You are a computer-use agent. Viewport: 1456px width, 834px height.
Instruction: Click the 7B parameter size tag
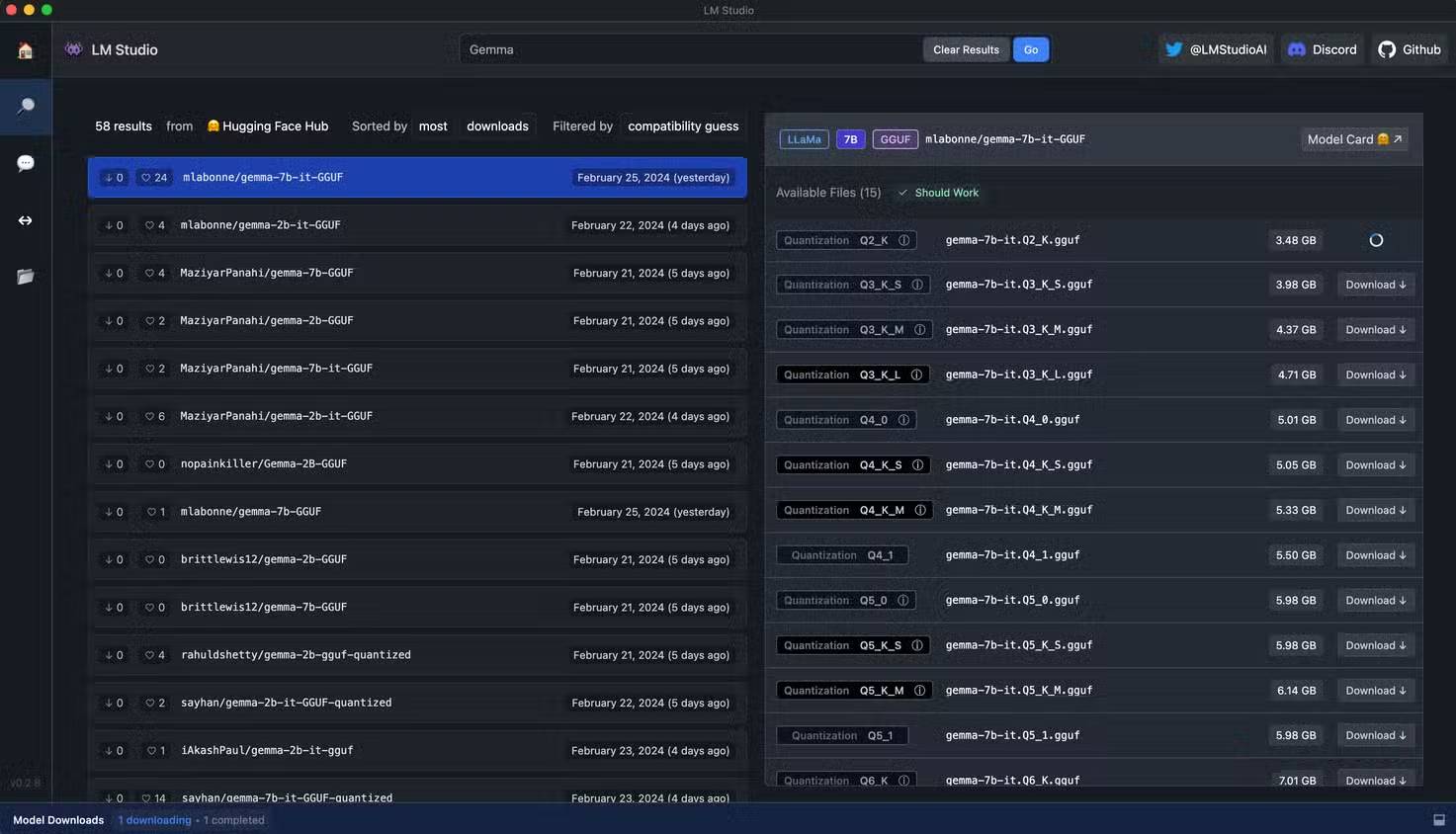850,139
